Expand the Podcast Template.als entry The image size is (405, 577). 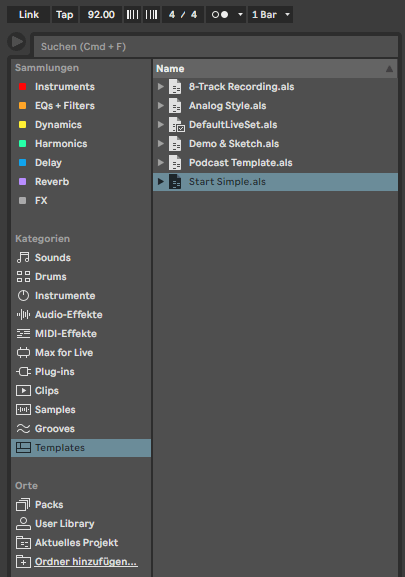point(160,162)
